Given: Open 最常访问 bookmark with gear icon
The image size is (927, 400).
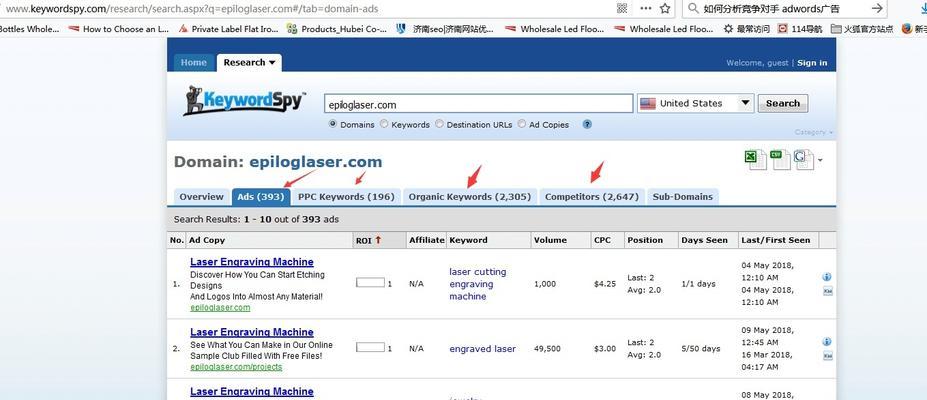Looking at the screenshot, I should coord(747,28).
